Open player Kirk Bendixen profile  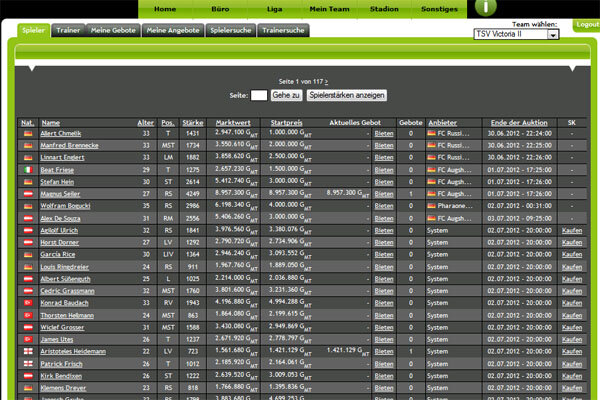(61, 376)
